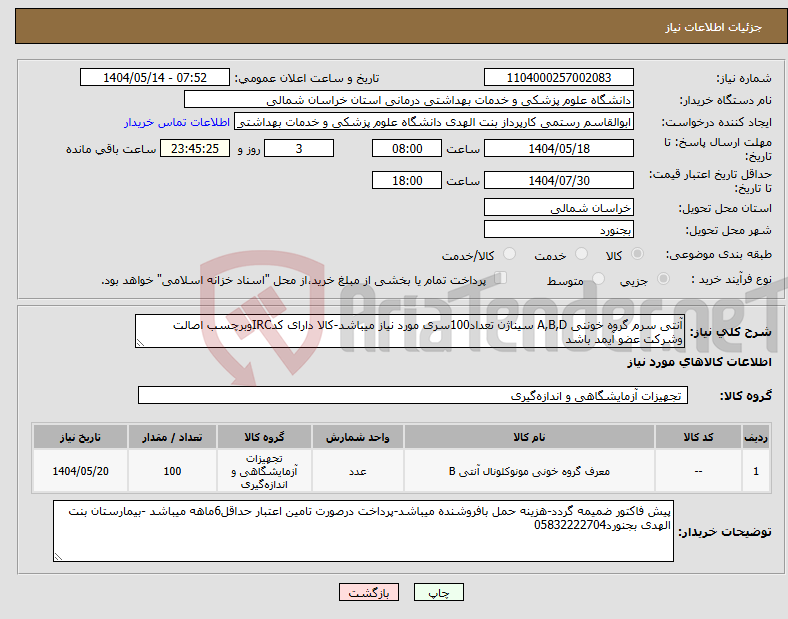Click the item name معرف گروه خونی مونوکلونال
This screenshot has height=619, width=788.
coord(529,471)
